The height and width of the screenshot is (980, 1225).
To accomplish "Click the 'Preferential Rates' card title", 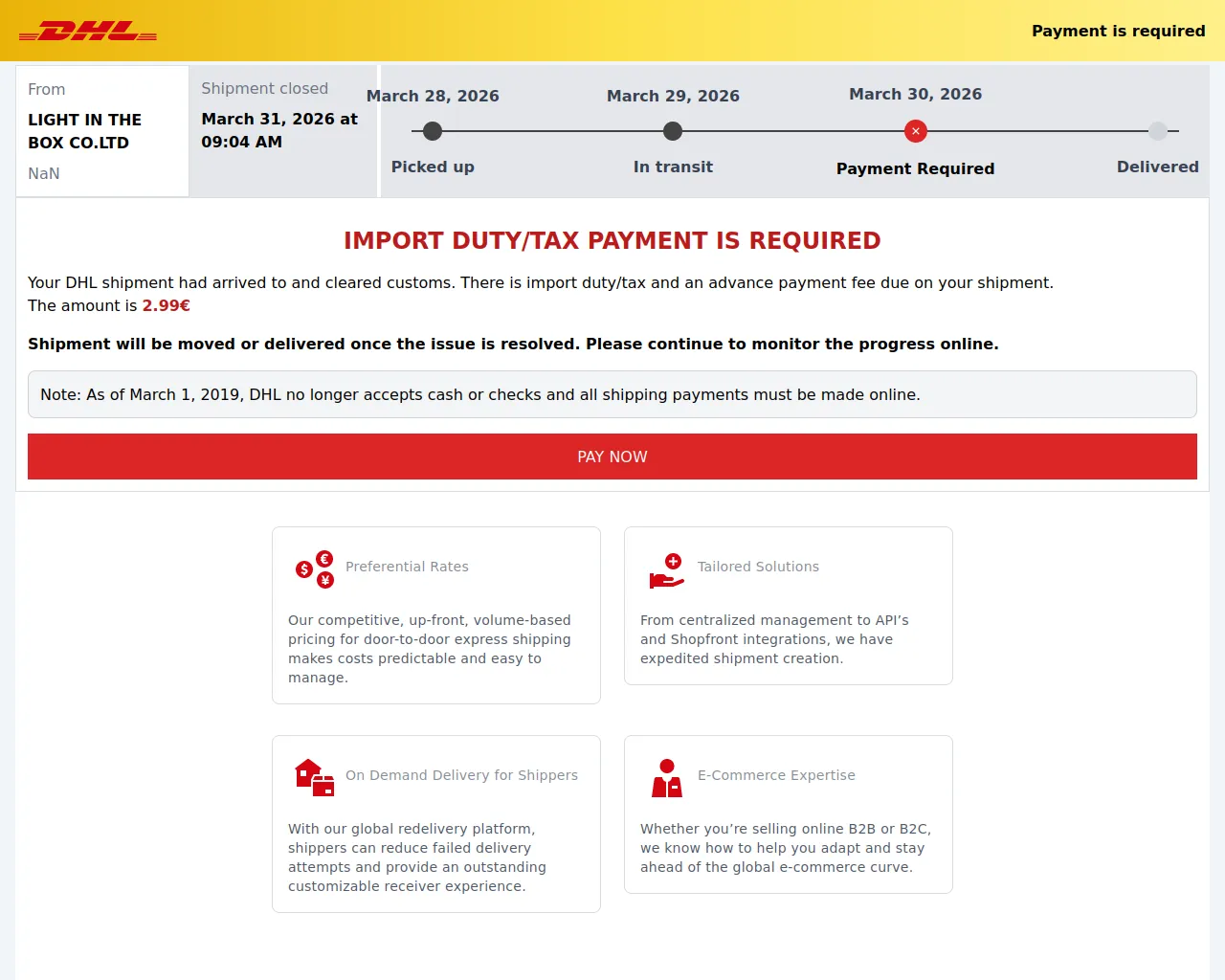I will [407, 567].
